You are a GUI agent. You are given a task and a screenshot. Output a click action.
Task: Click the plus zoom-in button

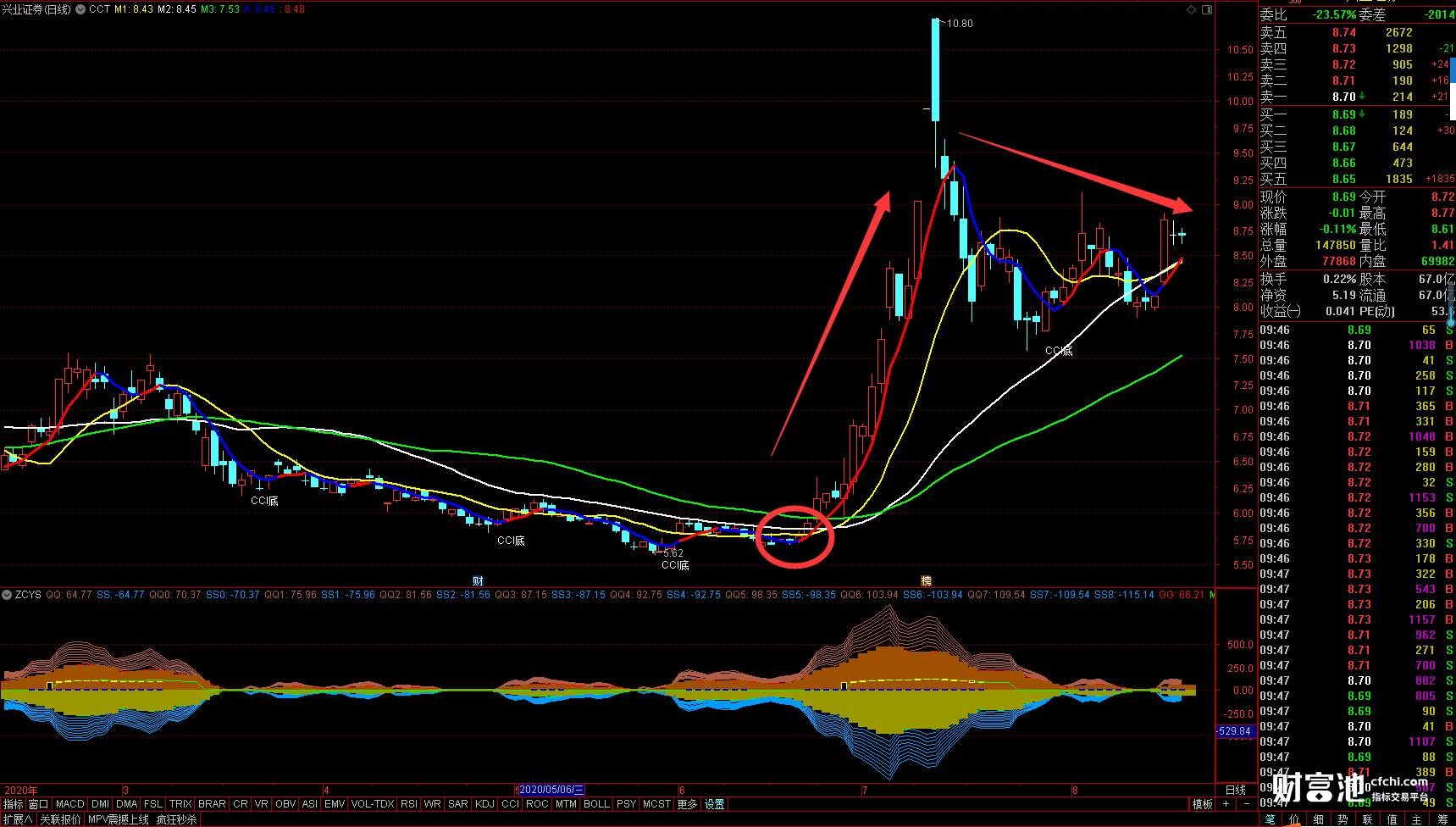tap(1226, 804)
